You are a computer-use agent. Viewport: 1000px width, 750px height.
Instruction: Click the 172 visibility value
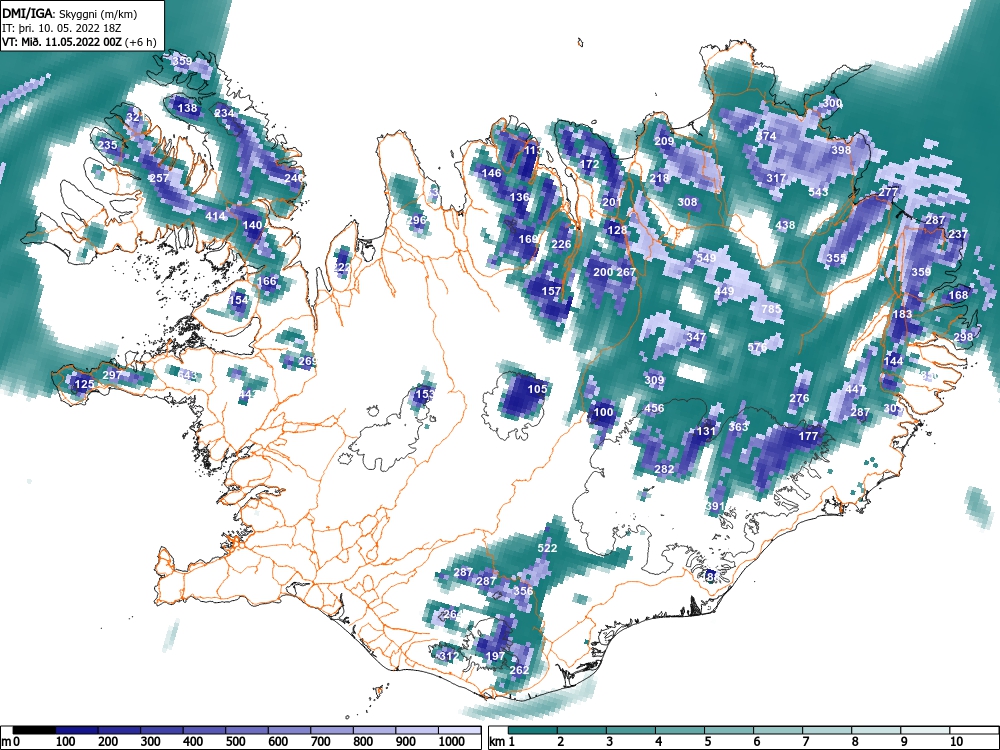589,164
